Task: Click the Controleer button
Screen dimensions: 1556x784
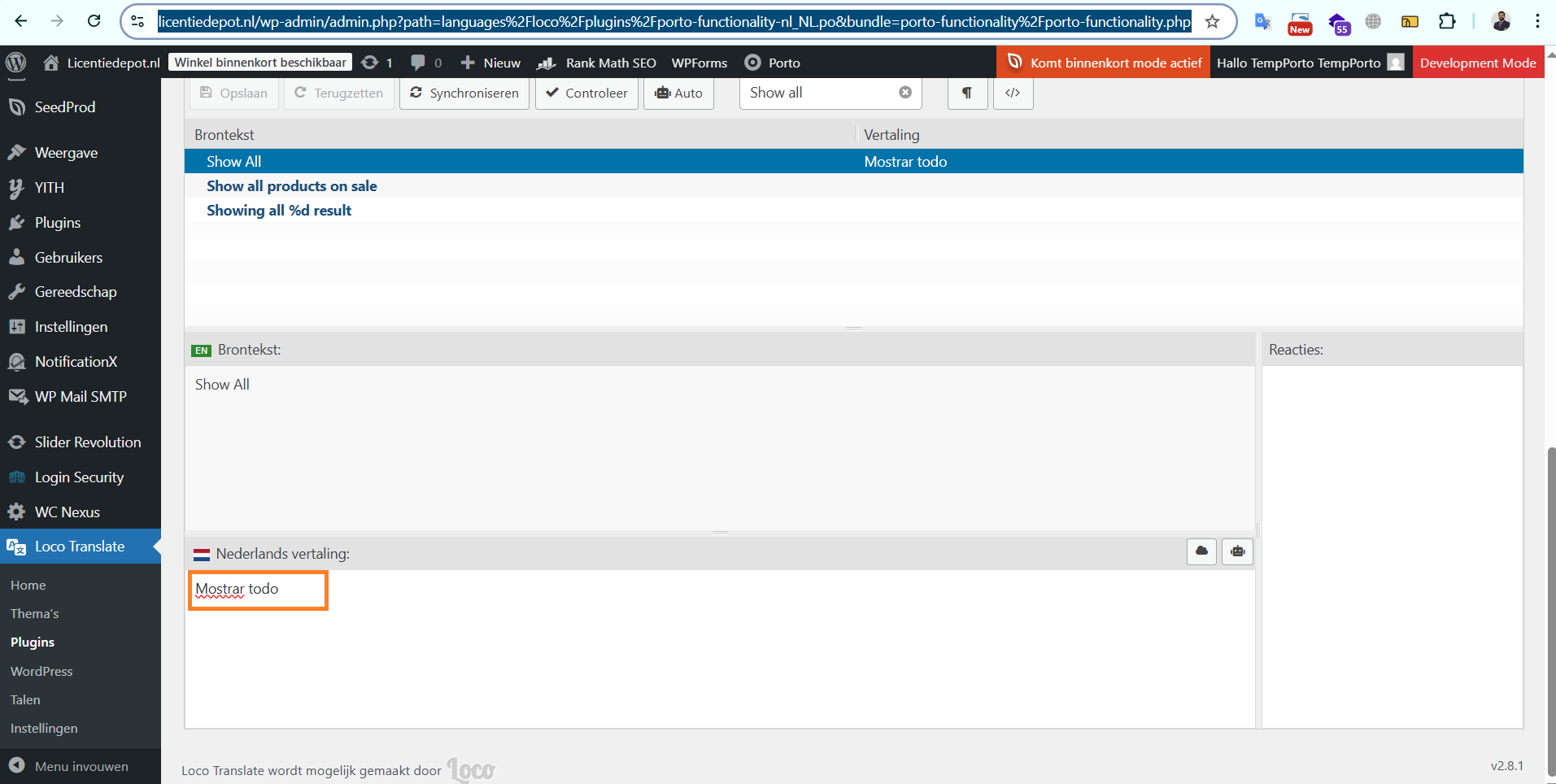Action: pyautogui.click(x=586, y=93)
